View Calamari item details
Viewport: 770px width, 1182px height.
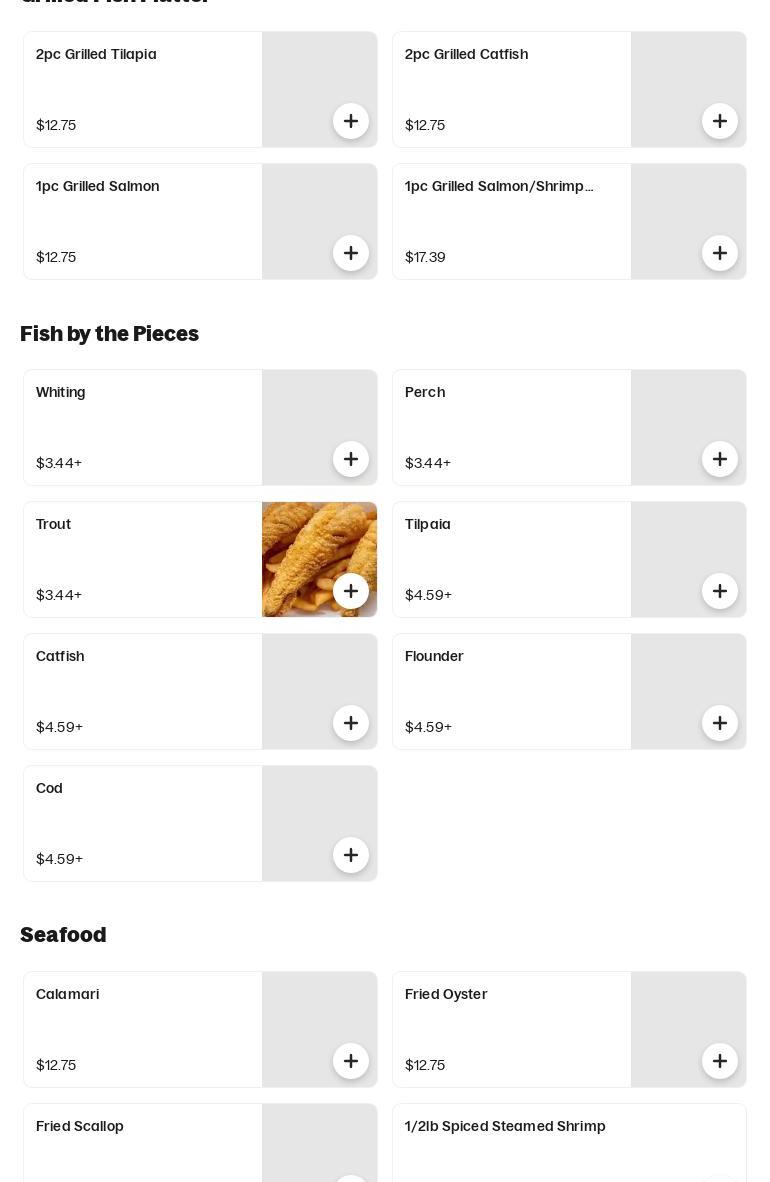tap(67, 994)
